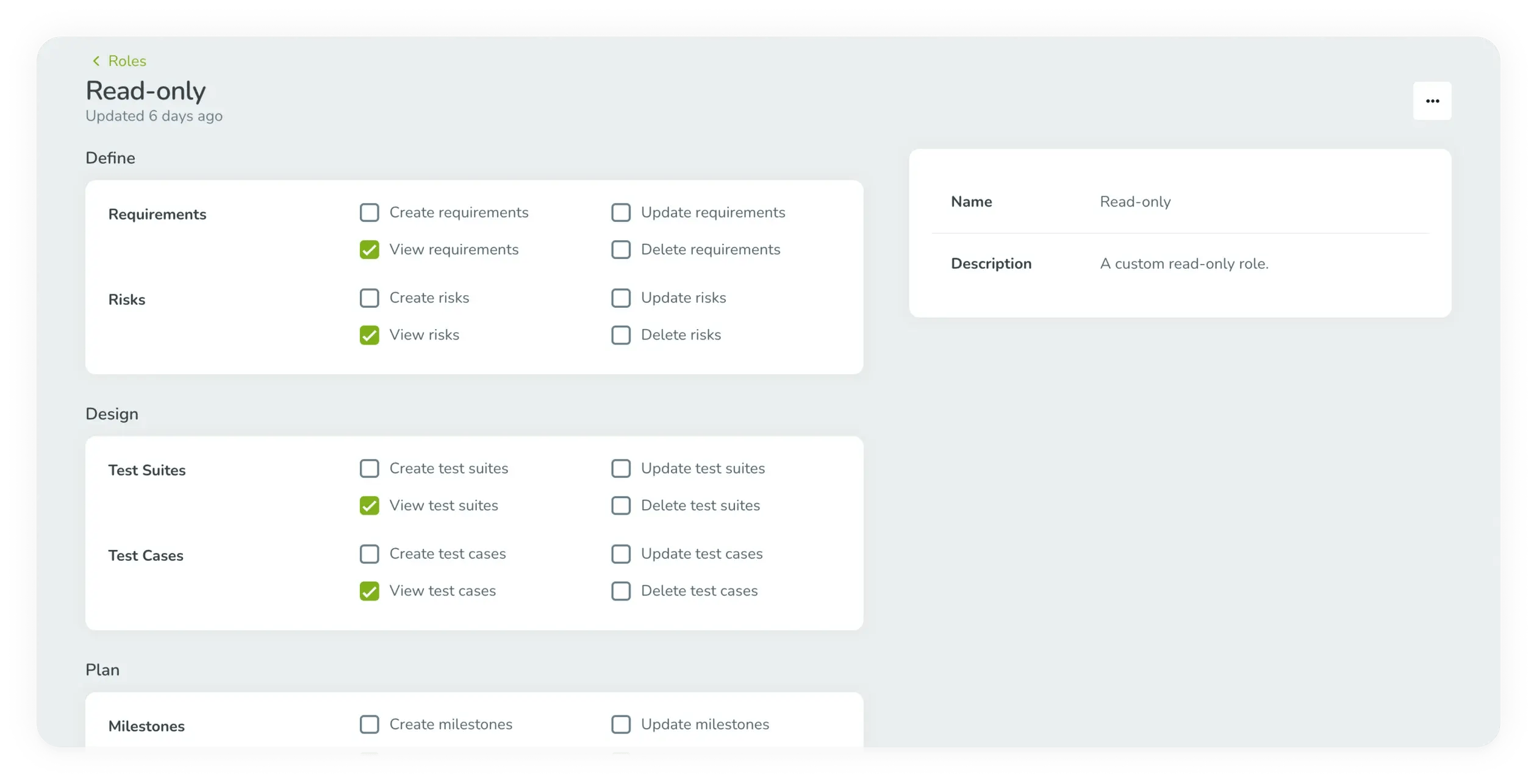Uncheck View test cases checkbox

tap(369, 591)
